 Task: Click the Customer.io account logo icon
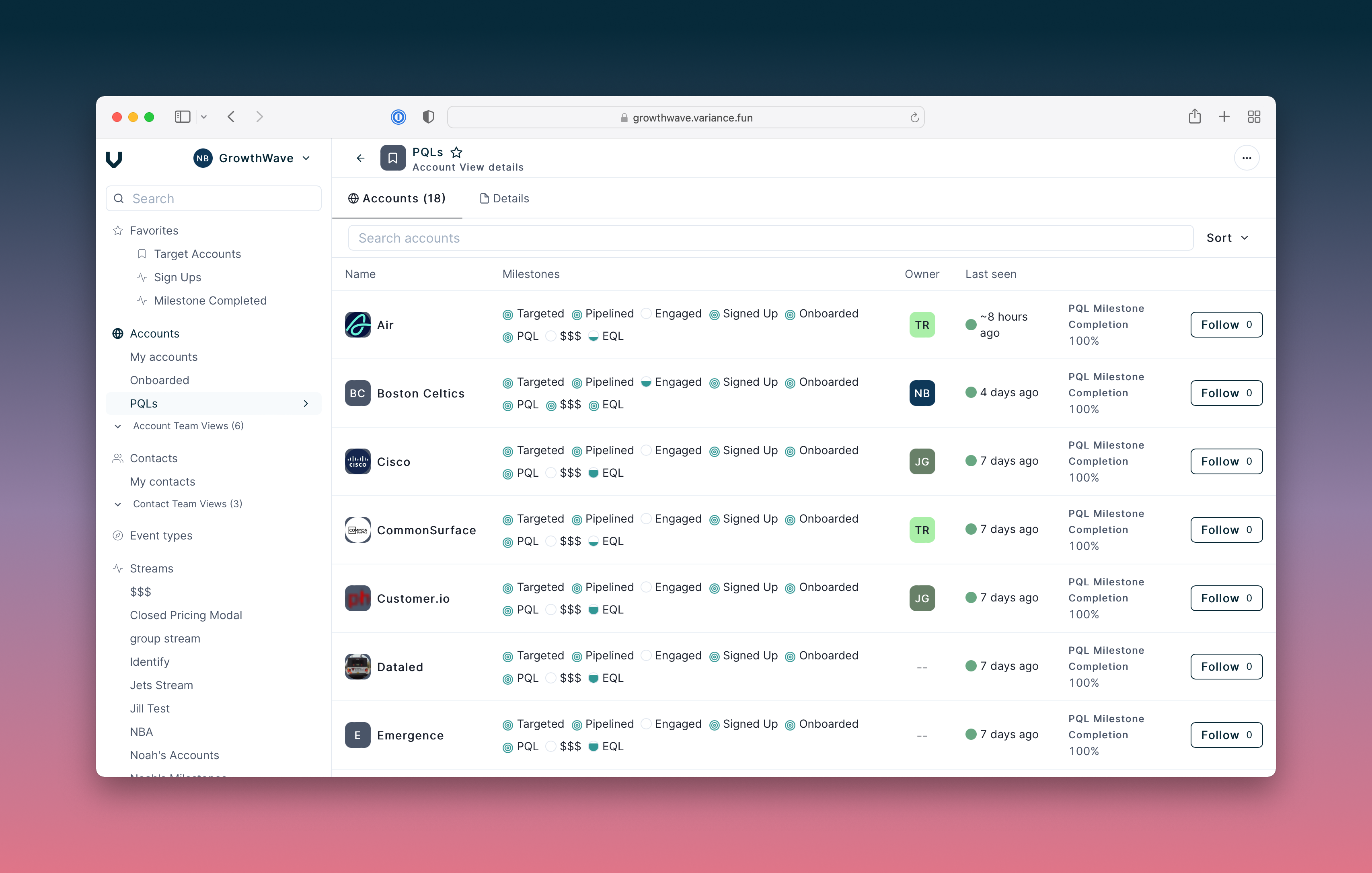357,597
